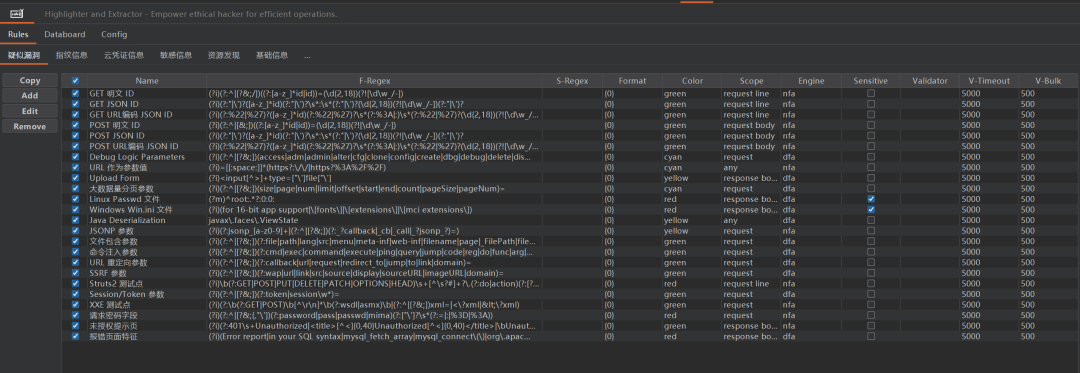Viewport: 1080px width, 373px height.
Task: Click the S-Regex column header
Action: pyautogui.click(x=573, y=81)
